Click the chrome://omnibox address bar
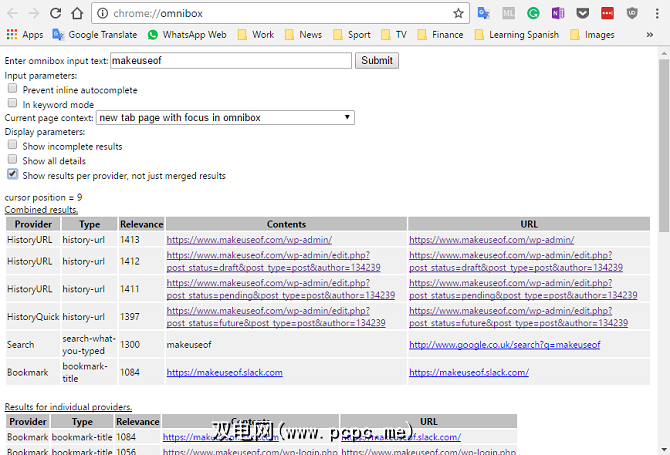 point(280,14)
